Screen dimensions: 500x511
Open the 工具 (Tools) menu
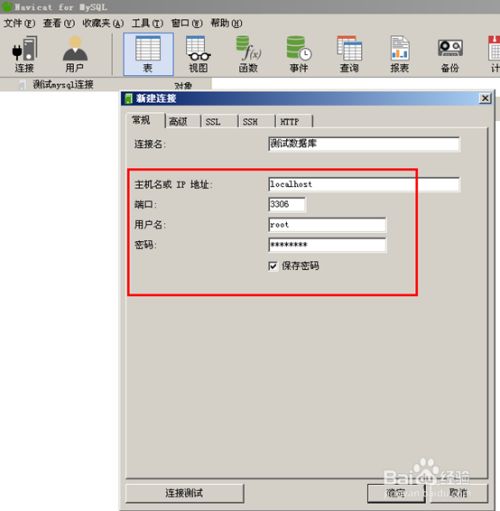(x=147, y=23)
